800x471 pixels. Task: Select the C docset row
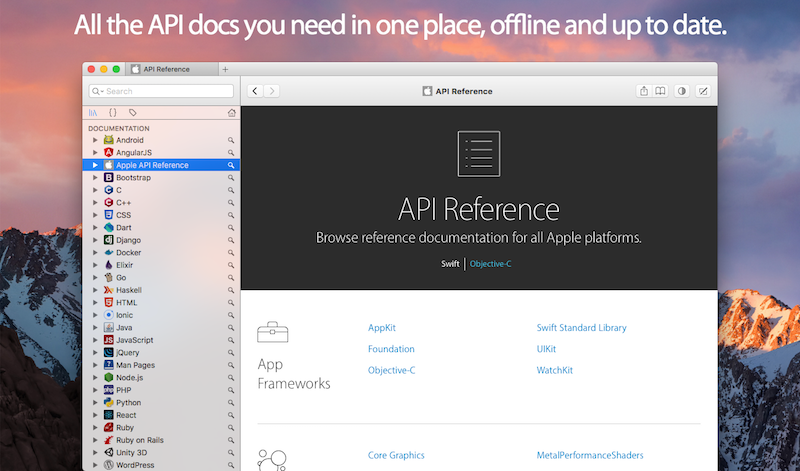[161, 190]
